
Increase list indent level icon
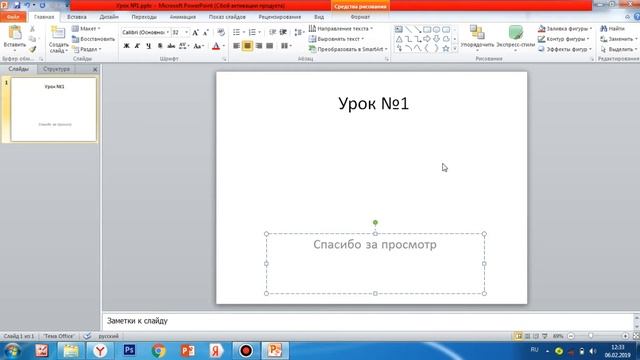click(x=283, y=32)
